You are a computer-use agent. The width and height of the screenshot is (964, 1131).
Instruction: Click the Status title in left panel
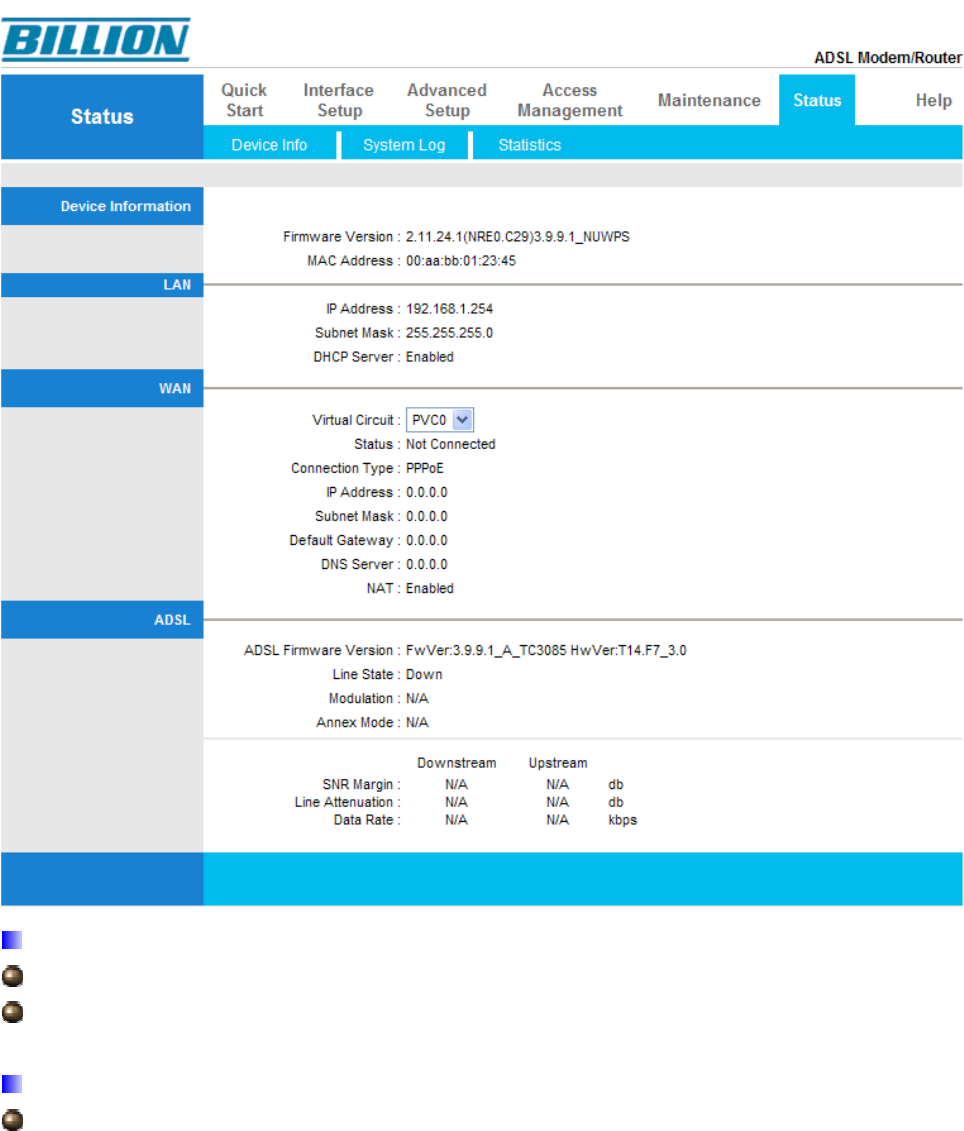(102, 117)
